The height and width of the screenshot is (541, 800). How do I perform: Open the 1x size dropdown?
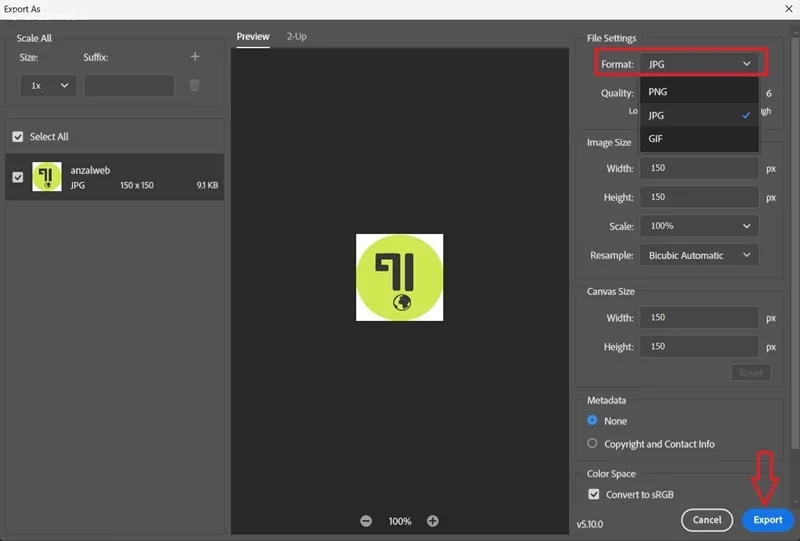(48, 86)
